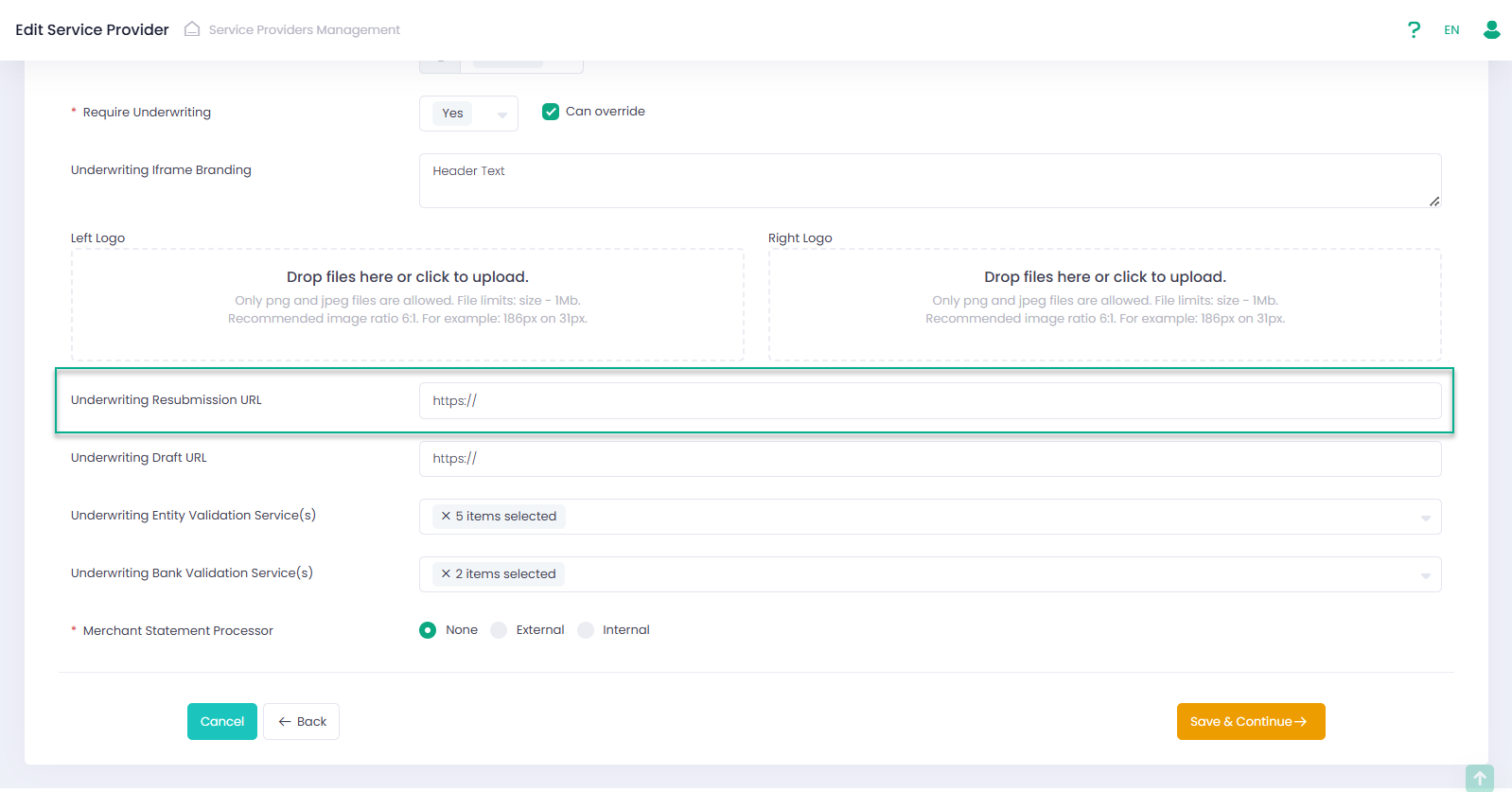
Task: Switch language using the EN menu
Action: pyautogui.click(x=1451, y=30)
